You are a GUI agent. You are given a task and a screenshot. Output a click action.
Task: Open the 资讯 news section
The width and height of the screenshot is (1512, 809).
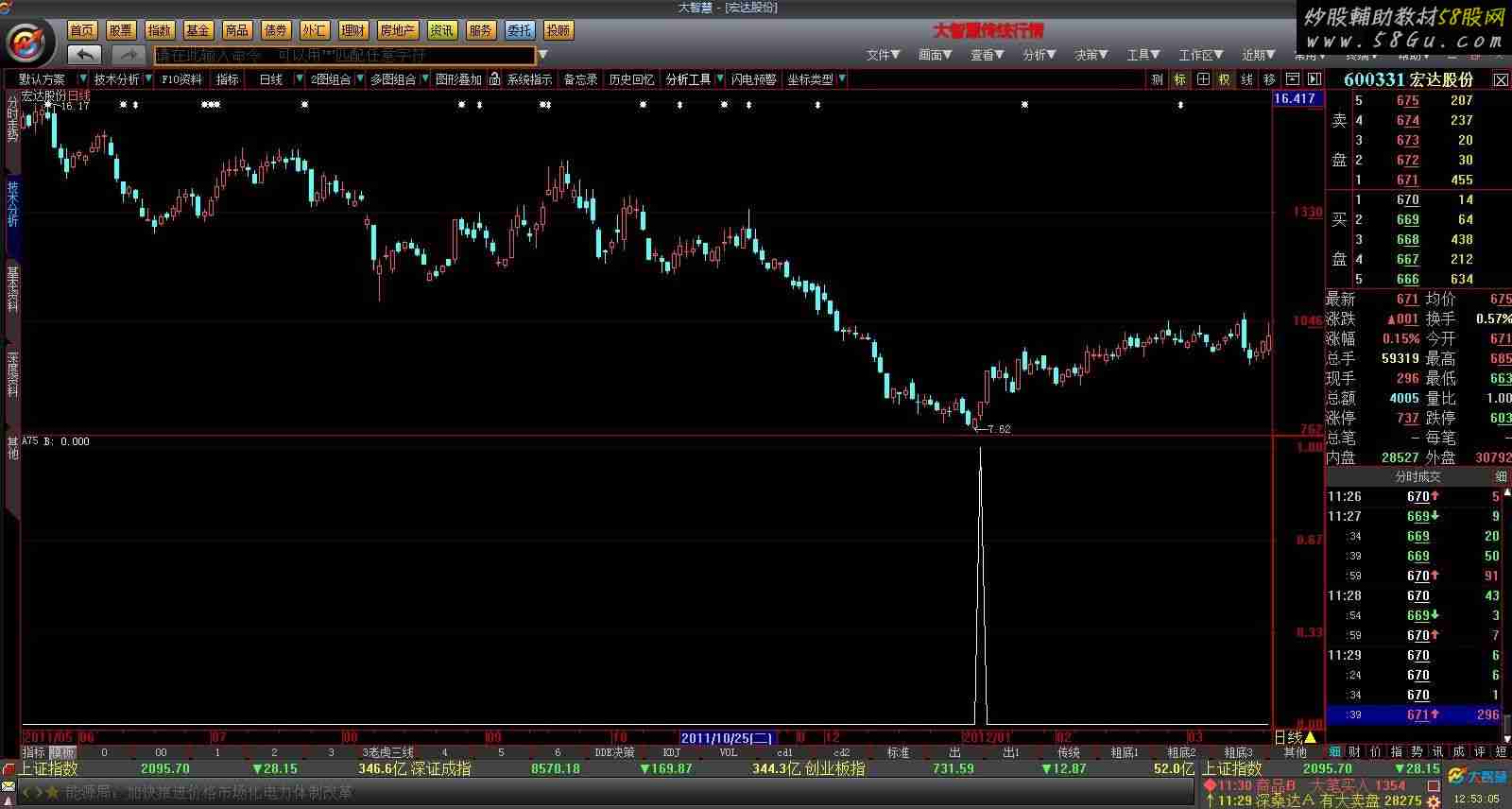click(441, 30)
